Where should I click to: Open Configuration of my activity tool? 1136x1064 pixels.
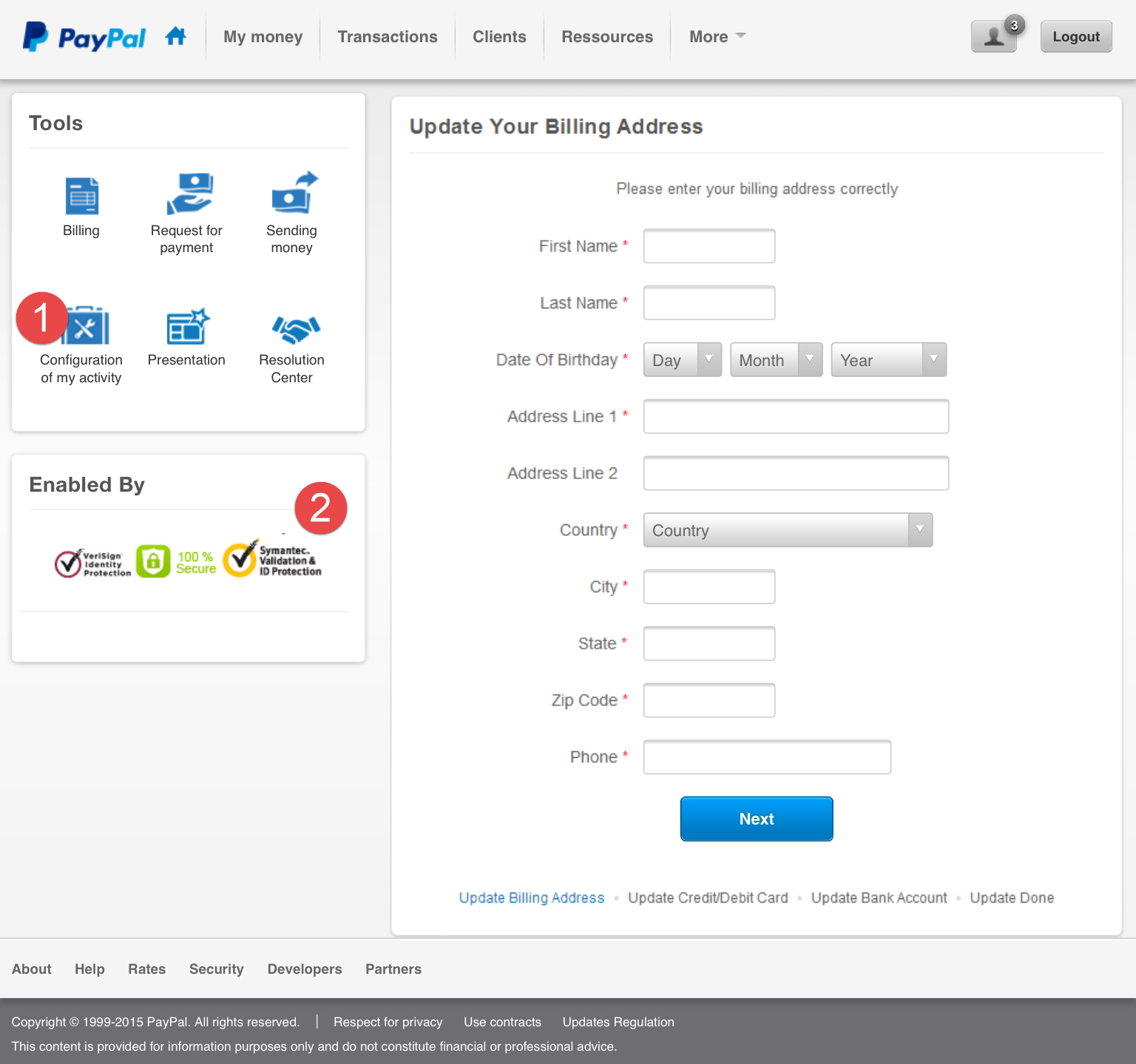point(87,327)
